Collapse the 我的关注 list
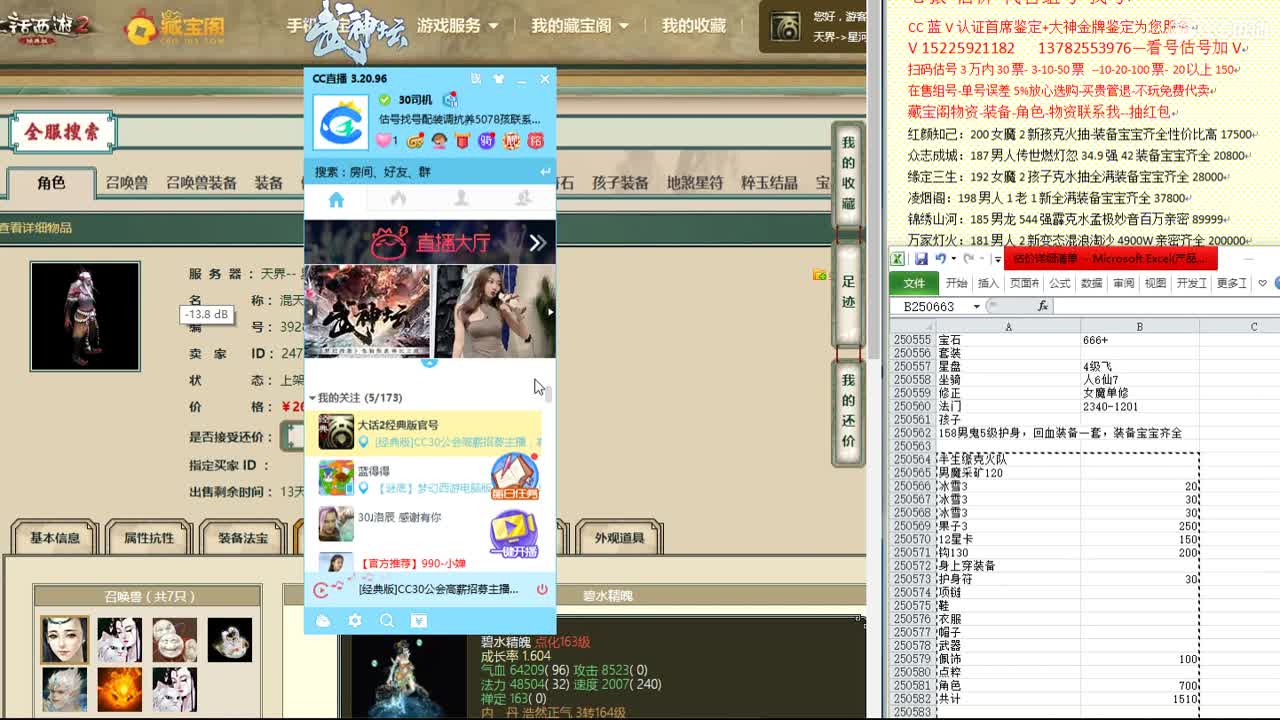This screenshot has height=720, width=1280. (313, 398)
